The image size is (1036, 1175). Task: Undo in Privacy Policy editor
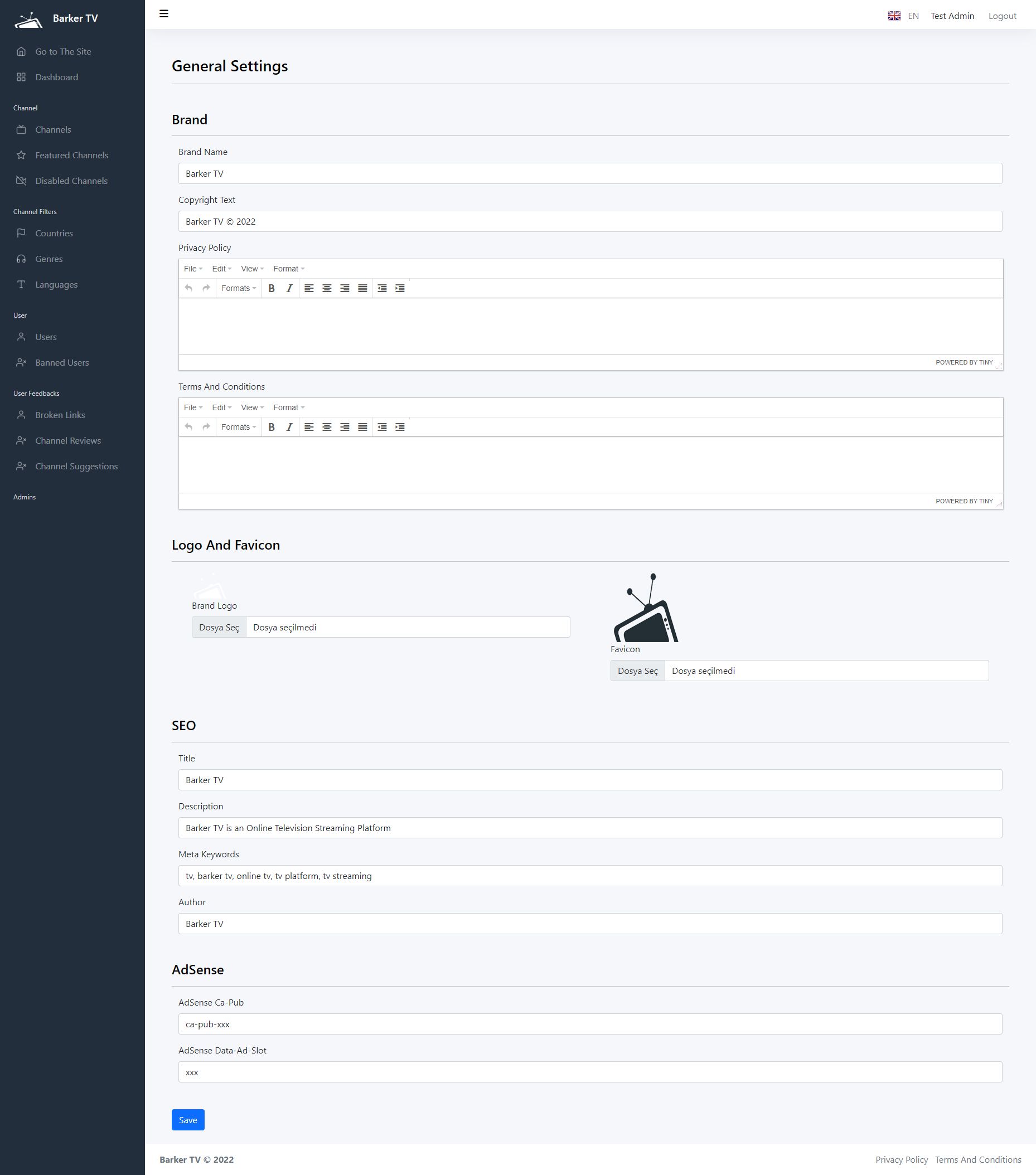188,288
